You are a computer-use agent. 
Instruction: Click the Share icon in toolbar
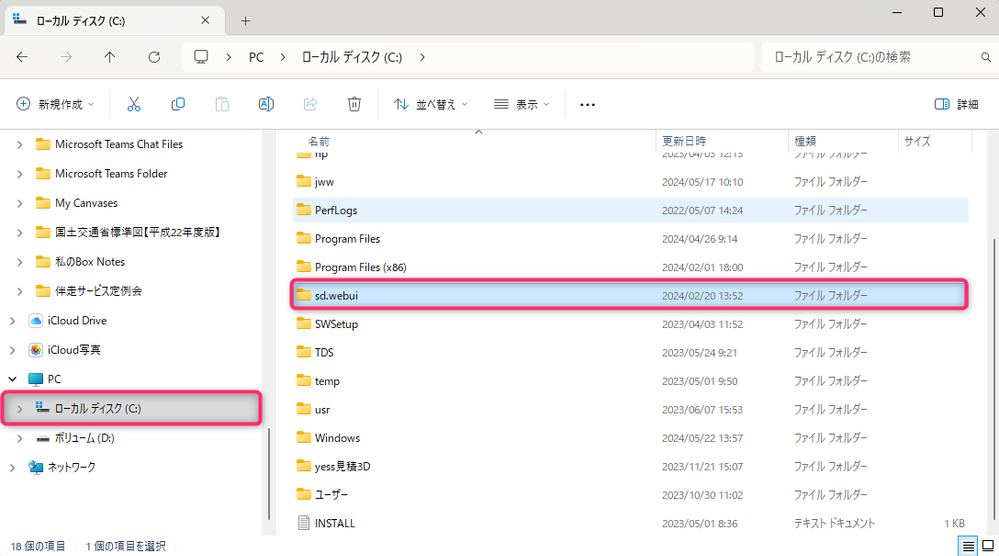310,104
